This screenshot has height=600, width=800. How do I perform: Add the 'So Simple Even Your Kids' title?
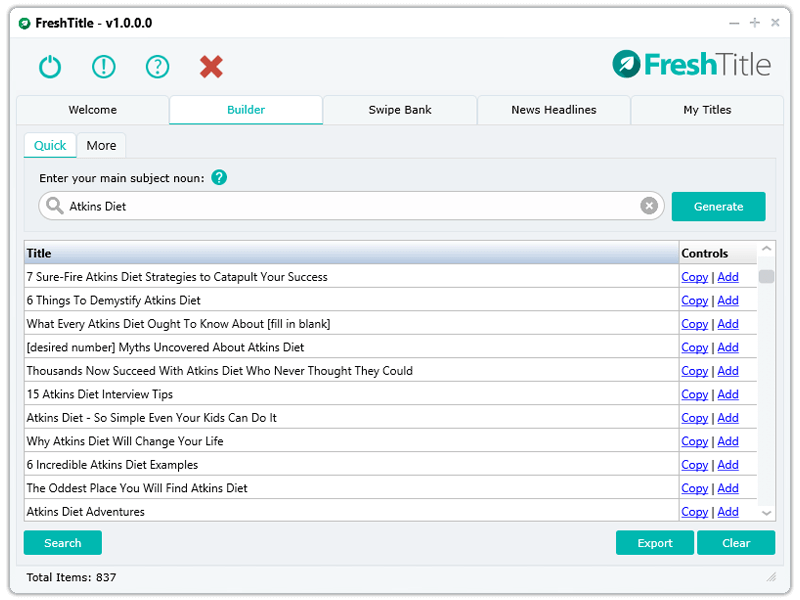click(x=728, y=418)
